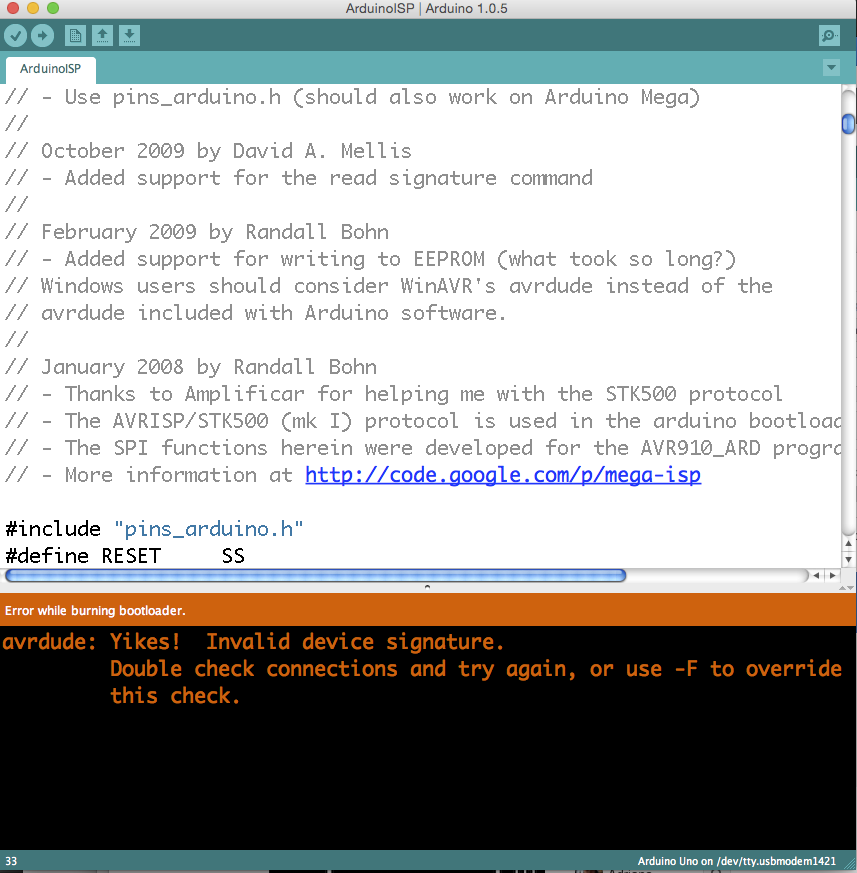Click the 'Thanks to Amplificar' comment line
This screenshot has height=873, width=857.
[393, 394]
